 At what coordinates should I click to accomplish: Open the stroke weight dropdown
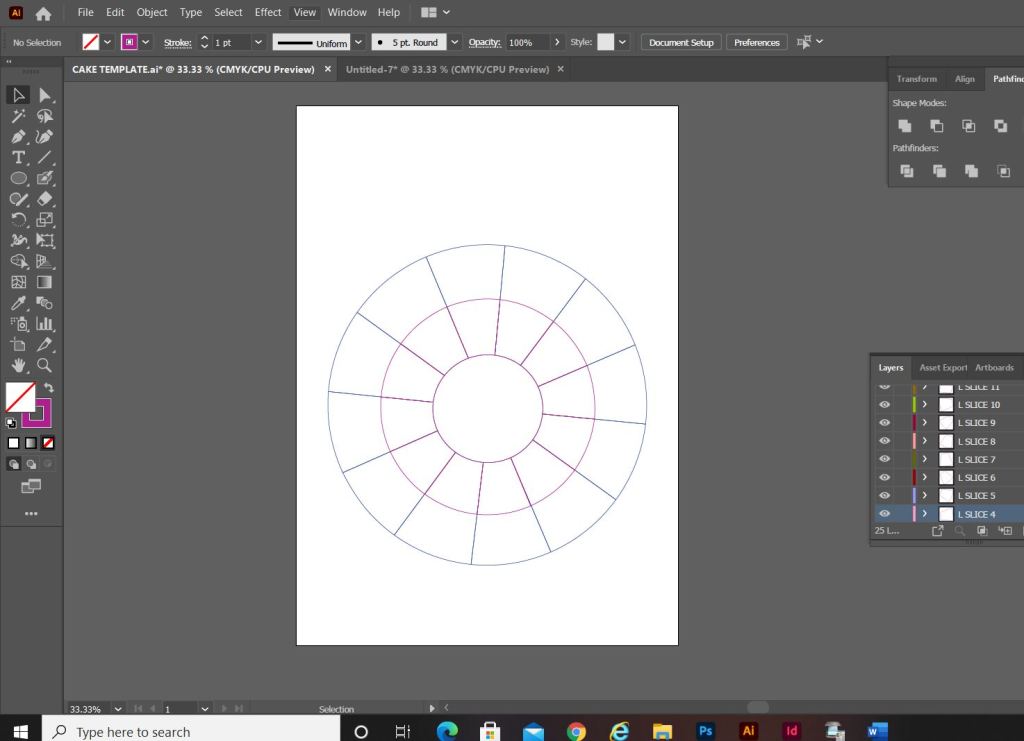258,43
